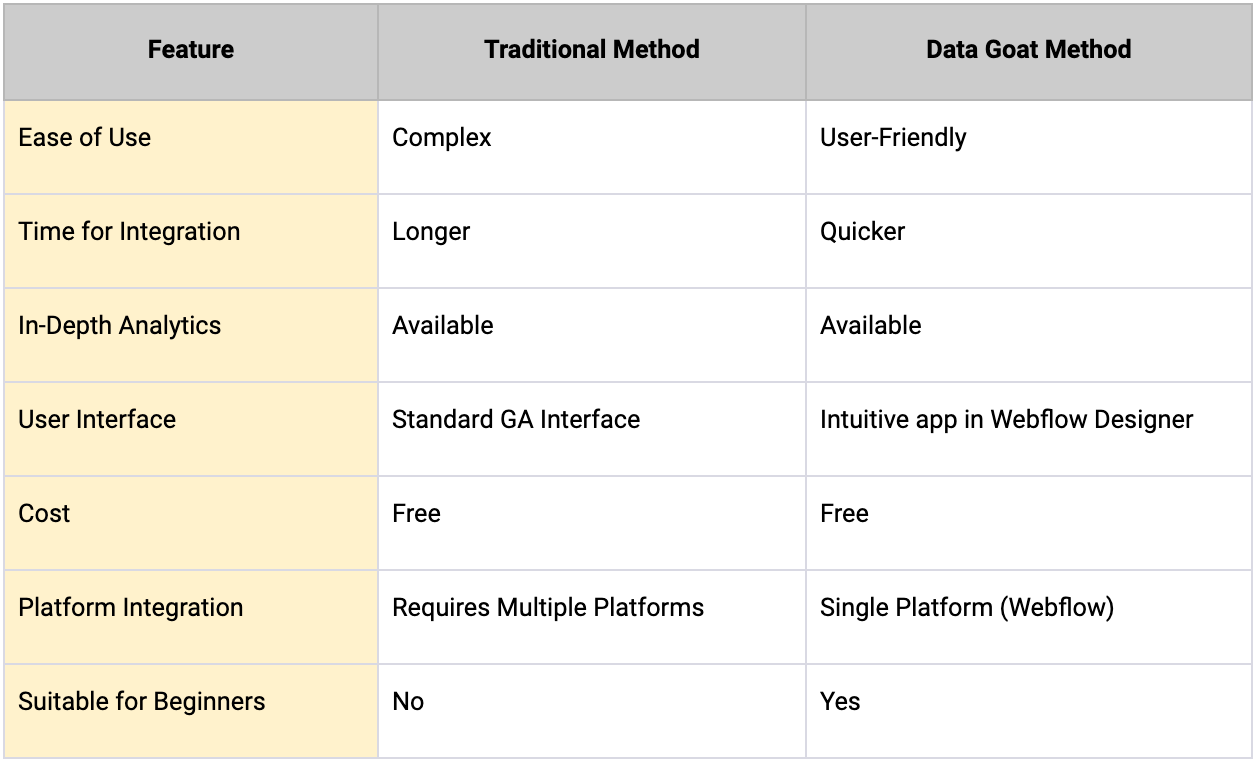The width and height of the screenshot is (1256, 762).
Task: Select the Quicker cell
Action: (862, 232)
